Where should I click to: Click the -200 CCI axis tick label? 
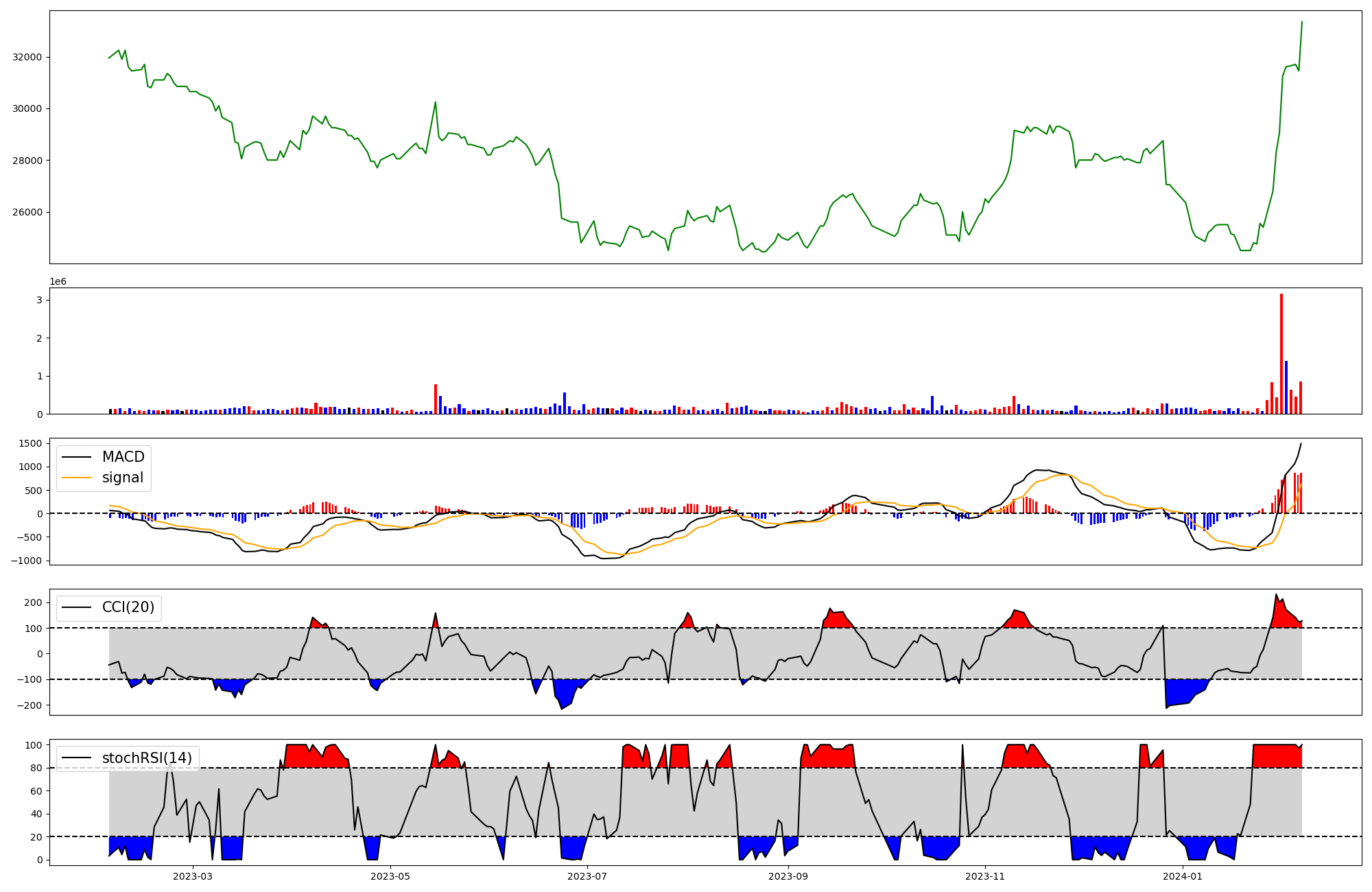click(31, 705)
